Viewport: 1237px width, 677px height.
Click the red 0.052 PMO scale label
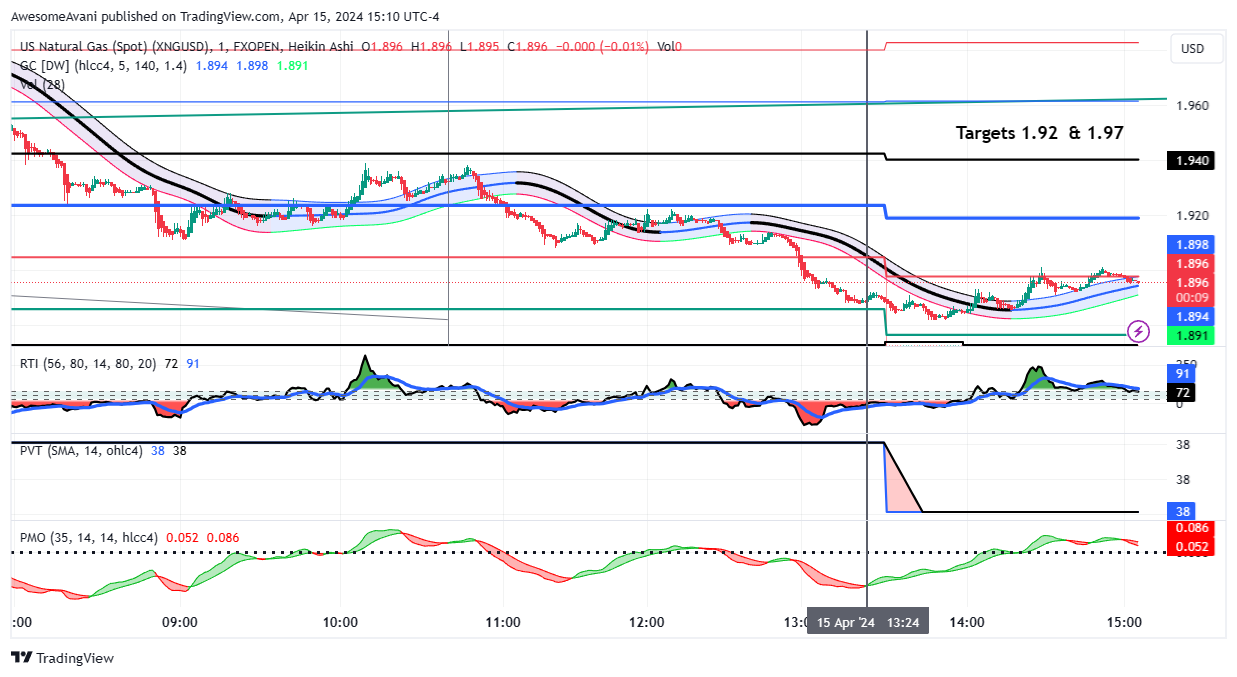1191,546
